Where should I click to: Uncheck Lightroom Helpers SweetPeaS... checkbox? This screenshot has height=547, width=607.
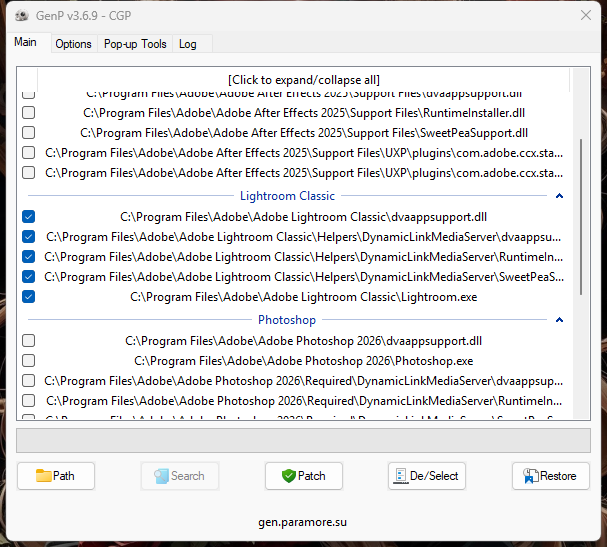coord(29,277)
